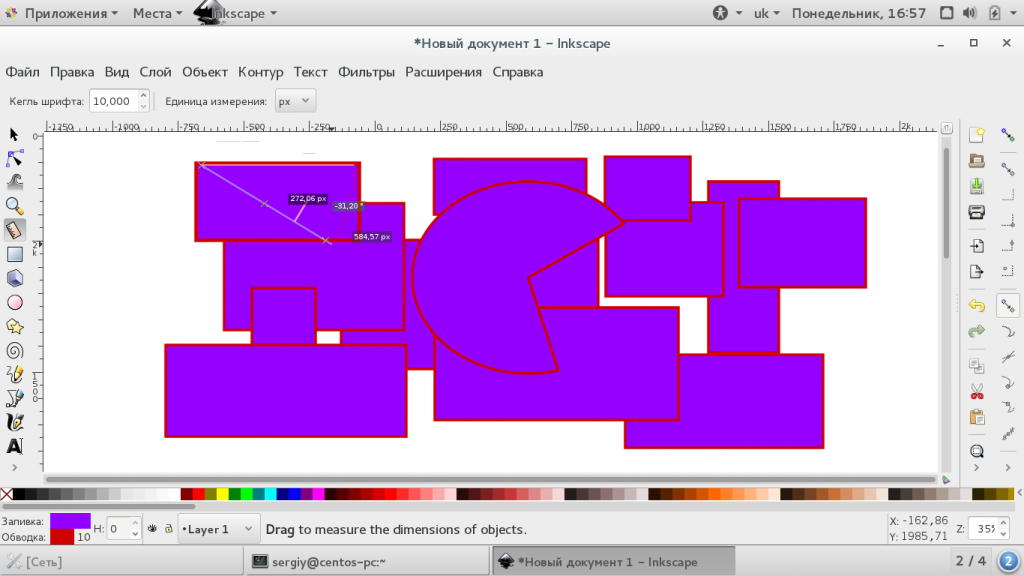This screenshot has width=1024, height=576.
Task: Select the Star and polygon tool
Action: point(14,327)
